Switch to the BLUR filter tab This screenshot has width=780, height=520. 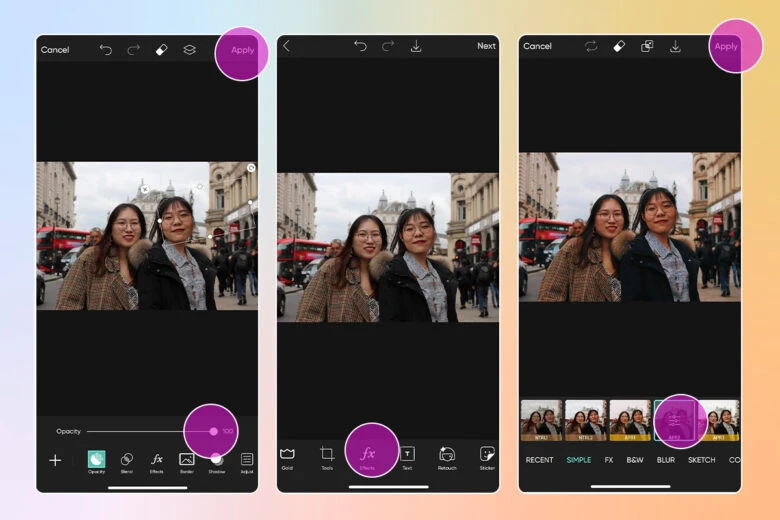pos(665,460)
